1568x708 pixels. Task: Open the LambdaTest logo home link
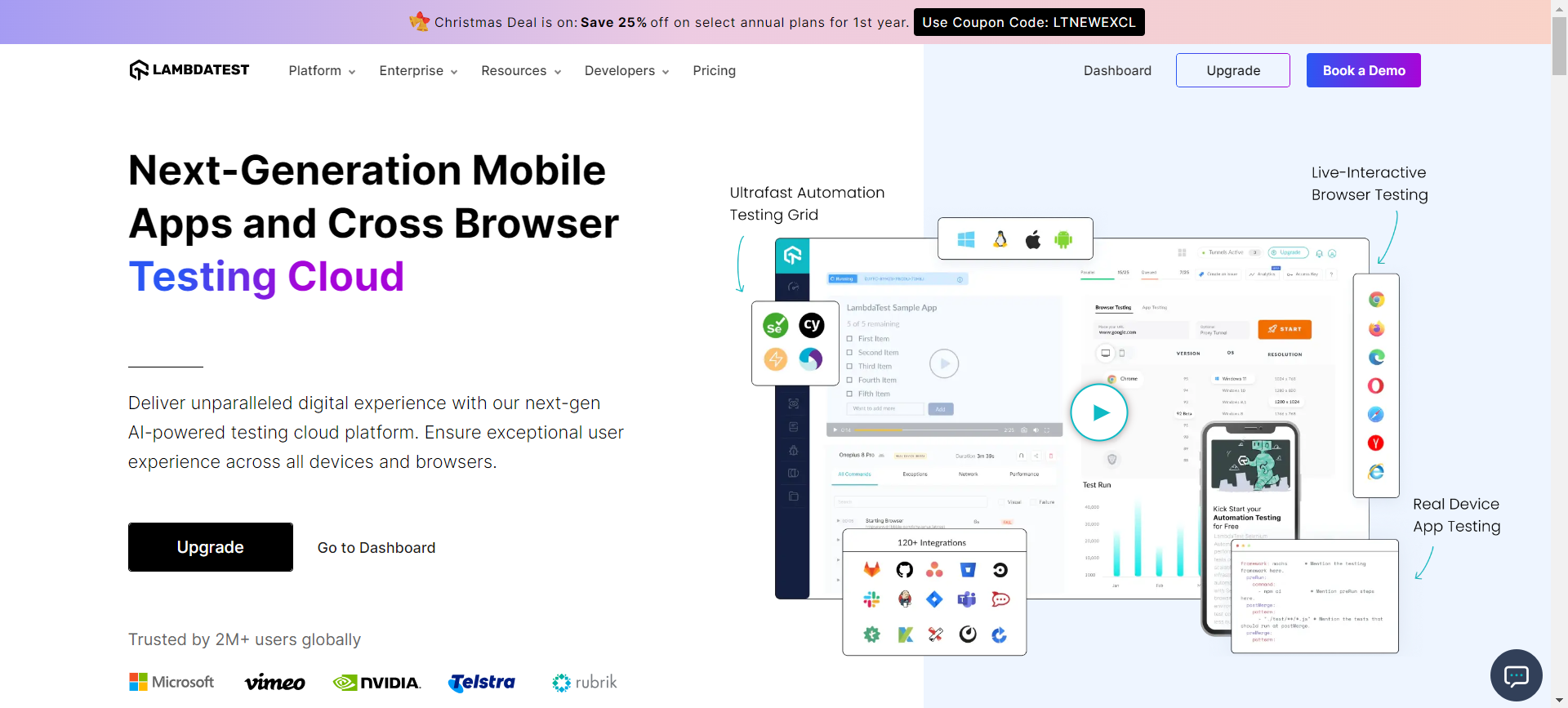click(x=189, y=70)
